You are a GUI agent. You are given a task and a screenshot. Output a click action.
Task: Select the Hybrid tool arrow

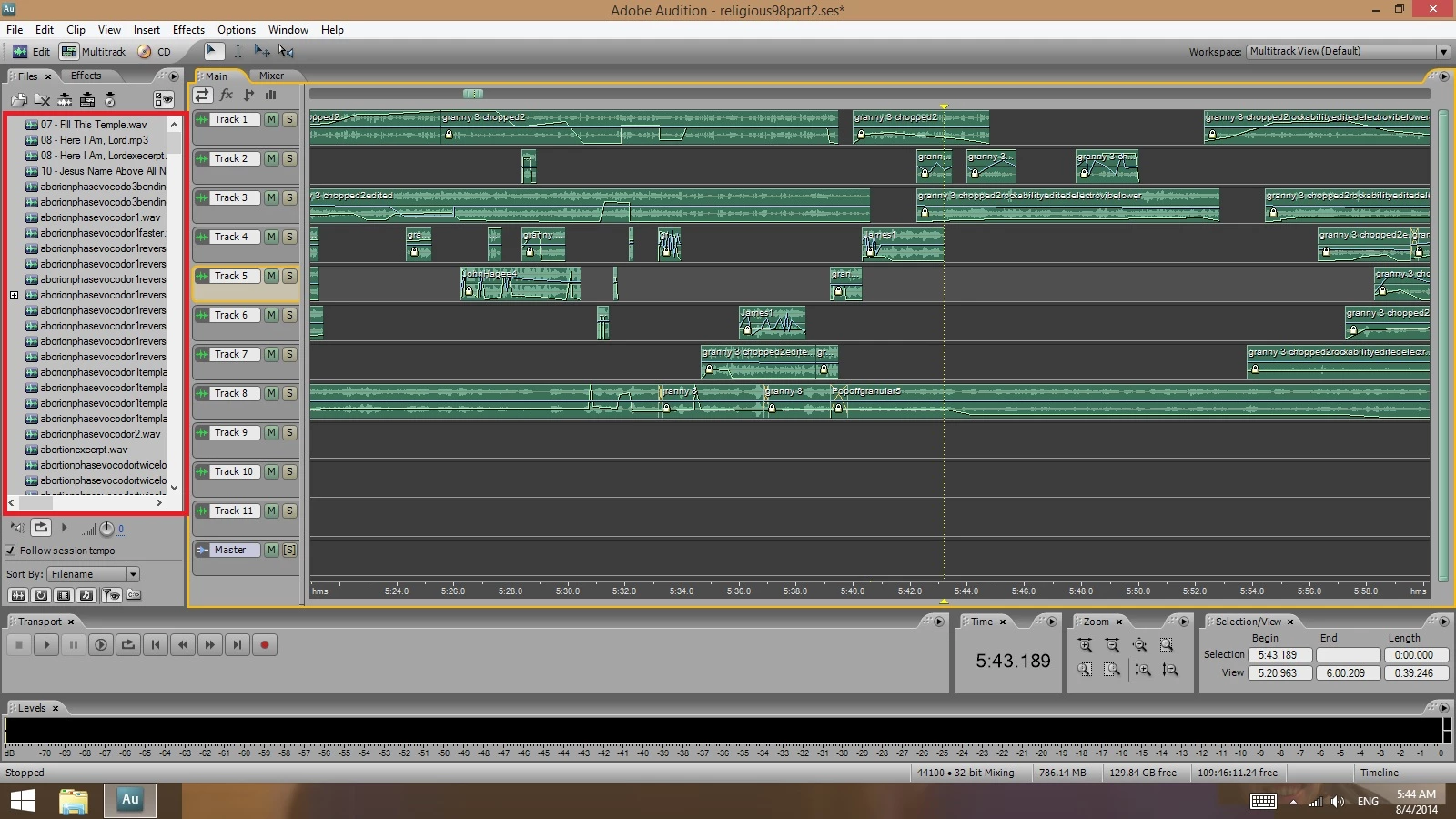pos(212,51)
